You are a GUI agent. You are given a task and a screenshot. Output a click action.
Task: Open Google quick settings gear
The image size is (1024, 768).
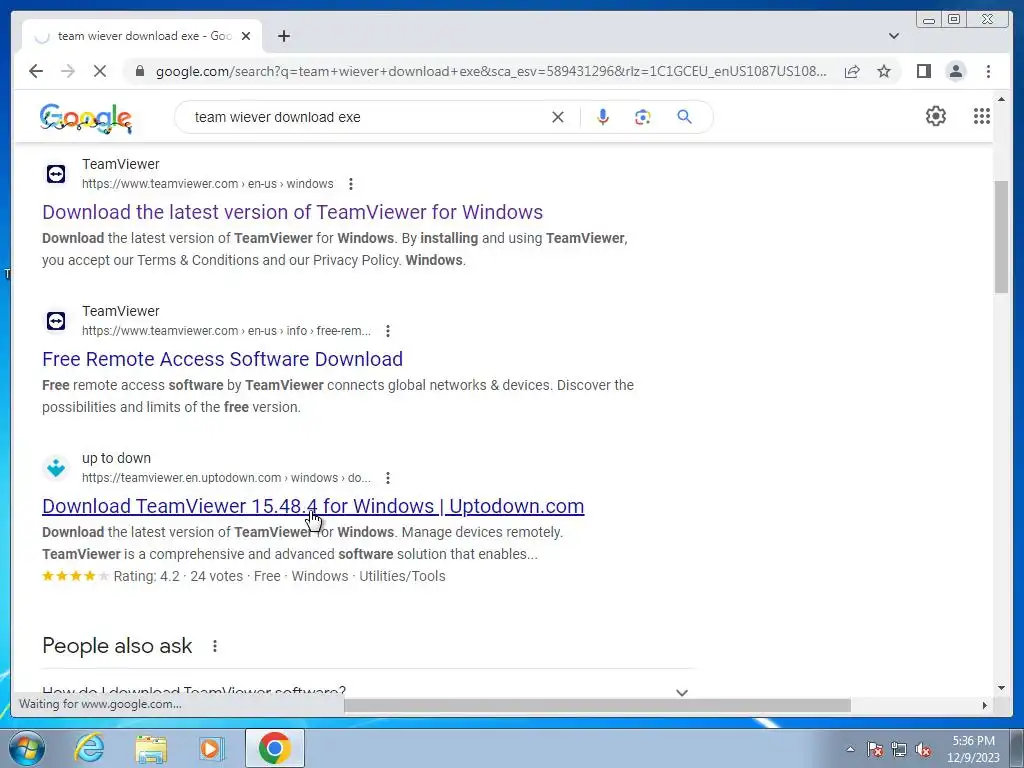pyautogui.click(x=935, y=116)
